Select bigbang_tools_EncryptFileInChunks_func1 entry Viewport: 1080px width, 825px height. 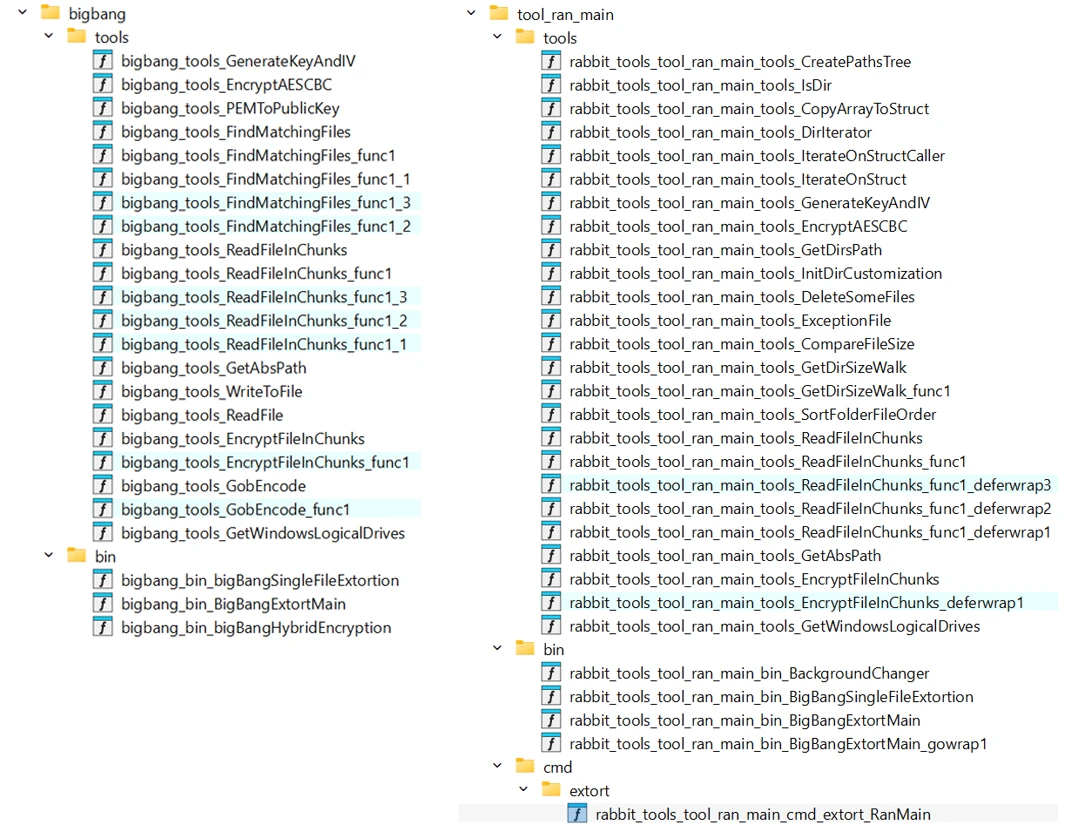[x=265, y=462]
